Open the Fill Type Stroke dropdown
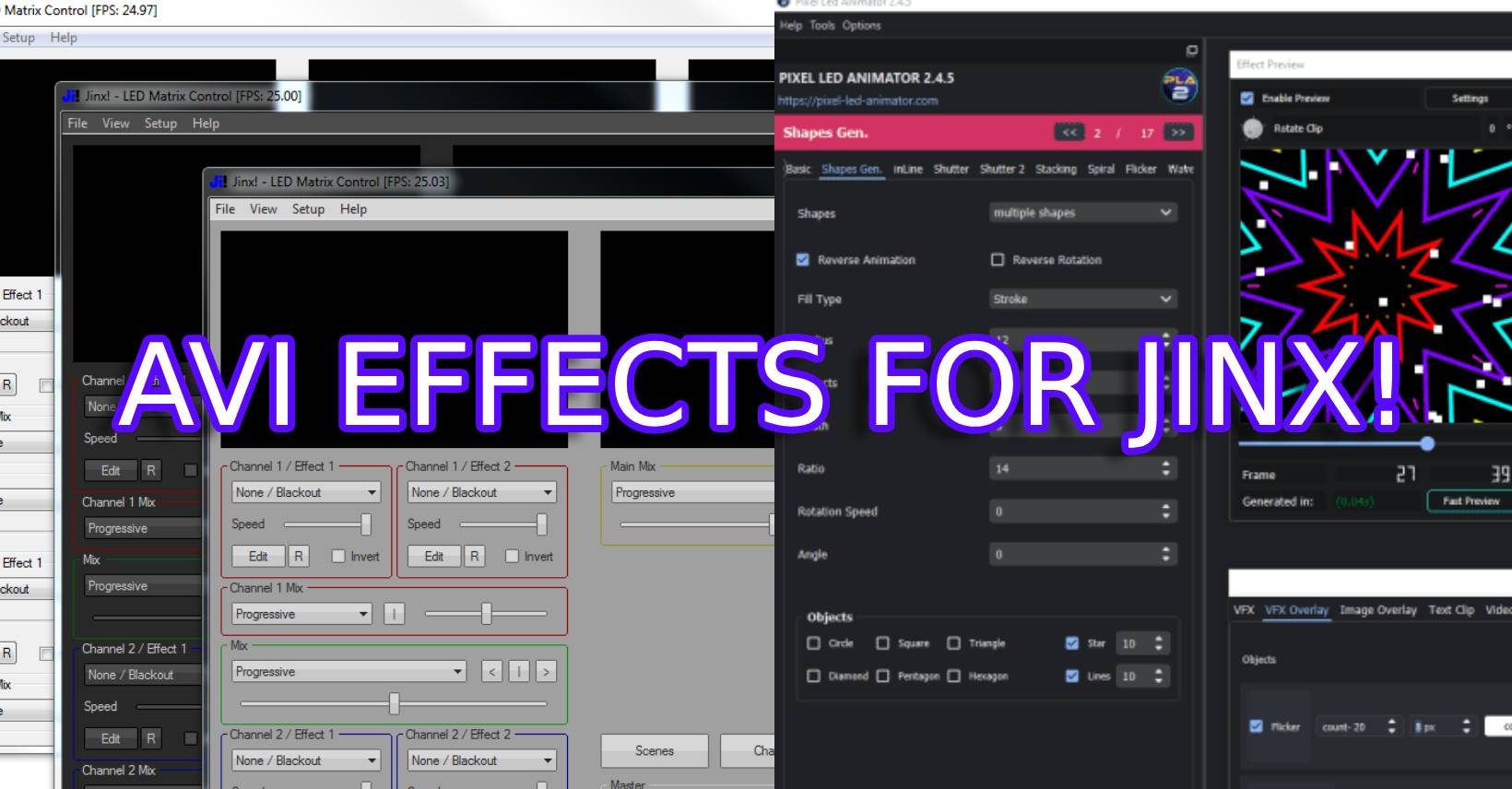Image resolution: width=1512 pixels, height=789 pixels. pos(1083,299)
